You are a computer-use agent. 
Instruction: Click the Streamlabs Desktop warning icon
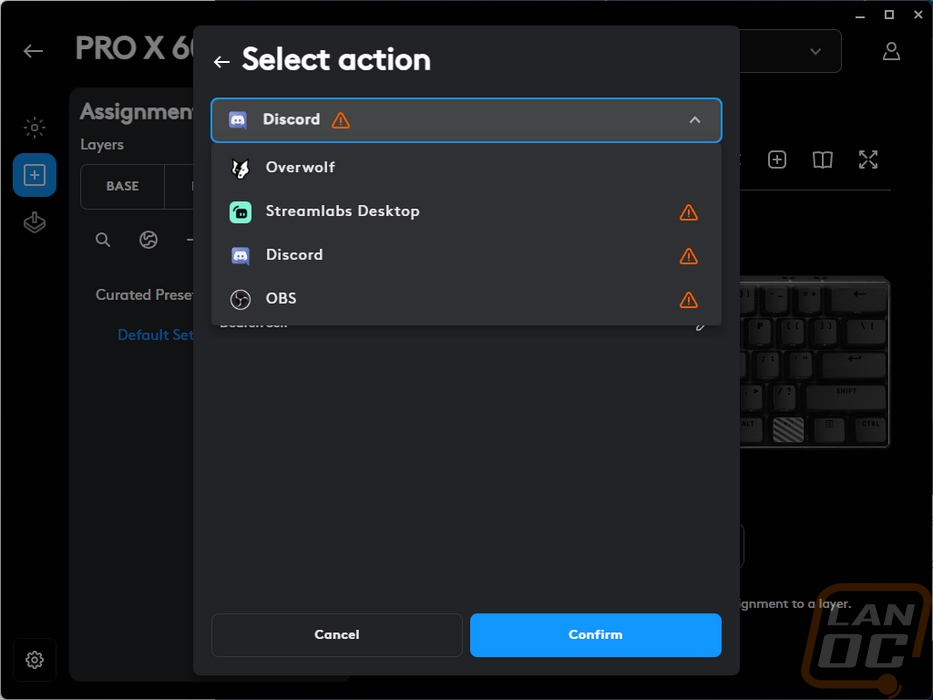(x=688, y=212)
